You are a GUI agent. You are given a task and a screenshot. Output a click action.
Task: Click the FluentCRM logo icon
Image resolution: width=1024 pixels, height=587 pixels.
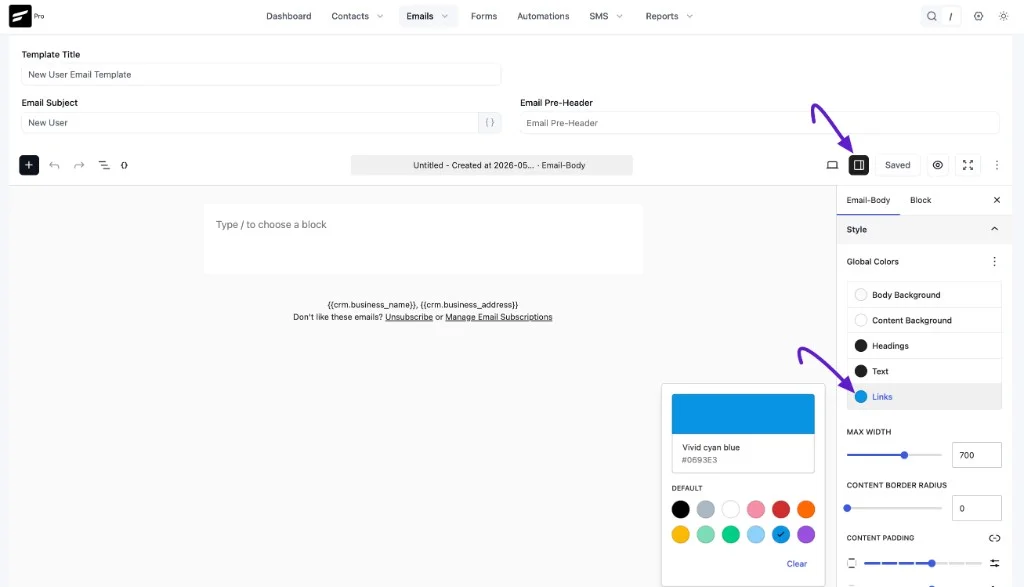tap(20, 16)
